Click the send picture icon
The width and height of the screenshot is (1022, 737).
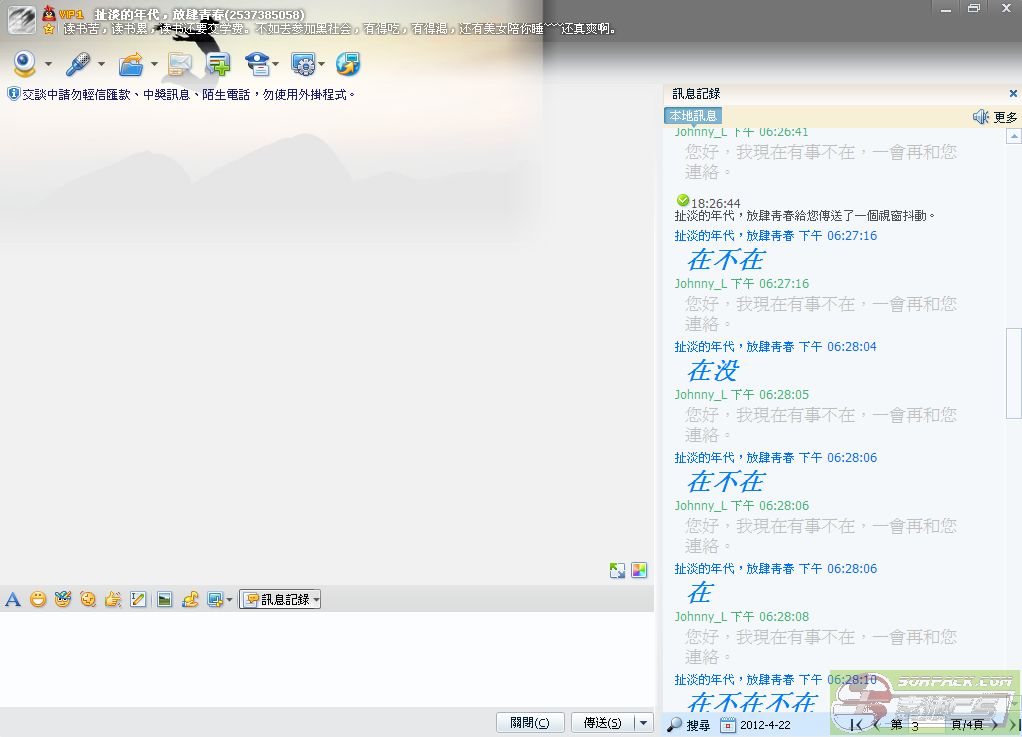coord(164,600)
